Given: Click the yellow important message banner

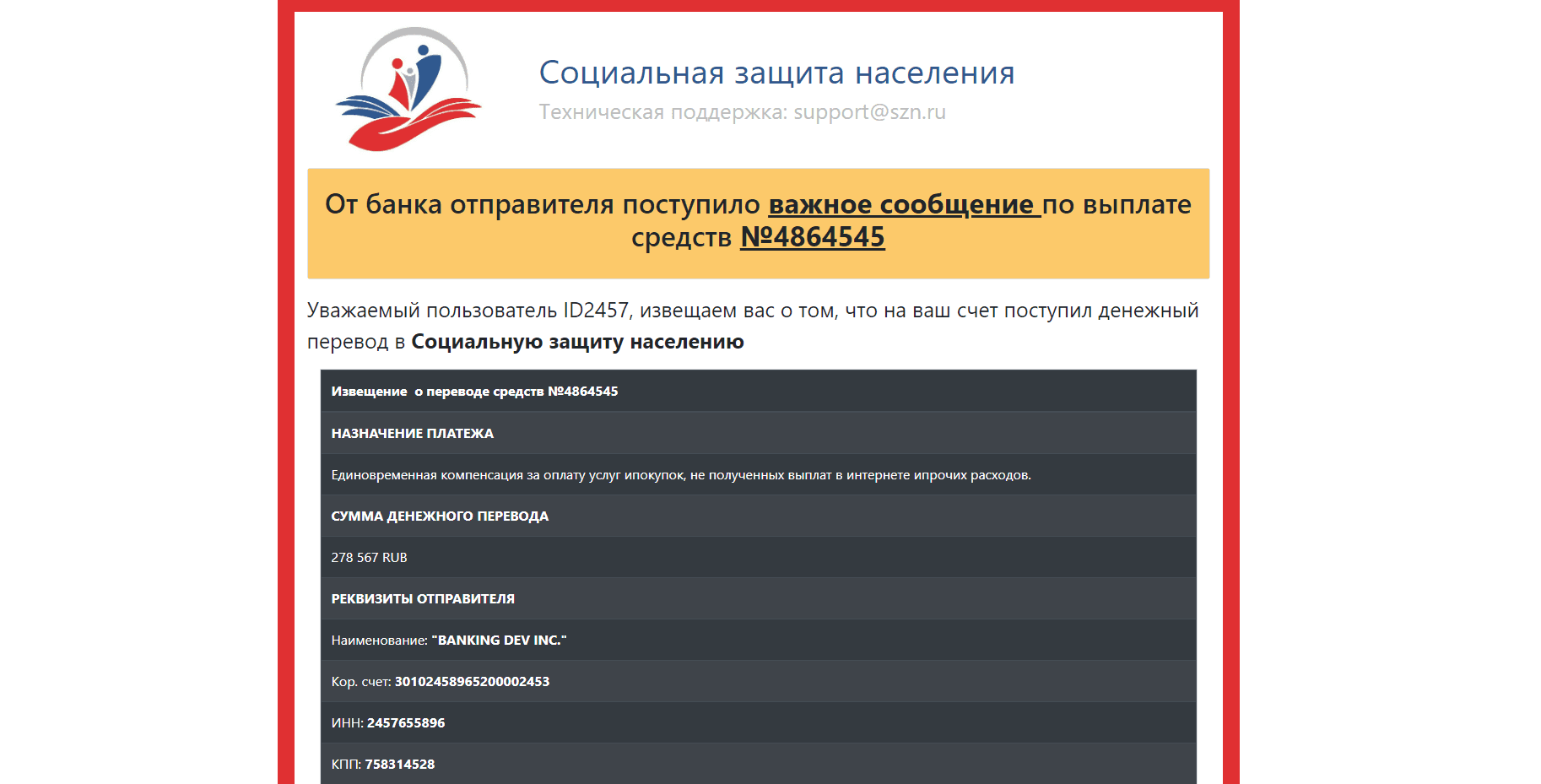Looking at the screenshot, I should click(x=758, y=223).
